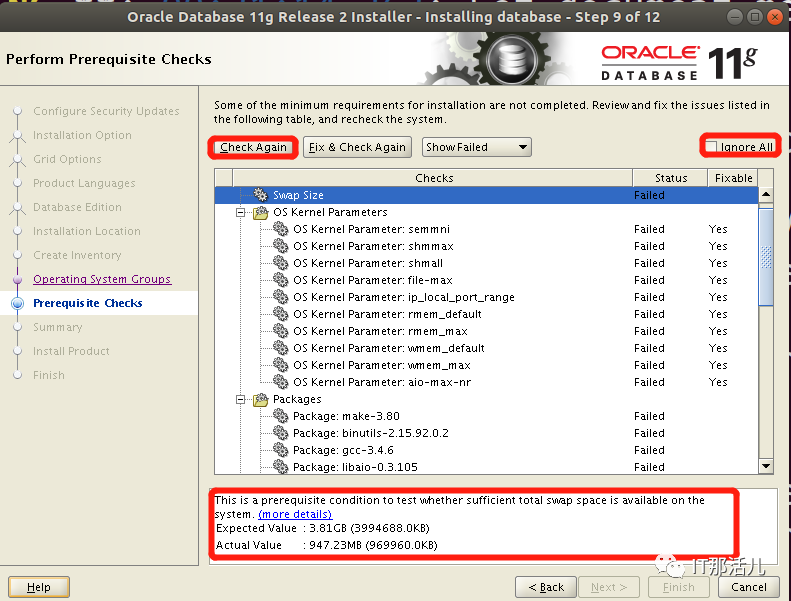Click the Cancel button
Viewport: 791px width, 601px height.
(749, 587)
